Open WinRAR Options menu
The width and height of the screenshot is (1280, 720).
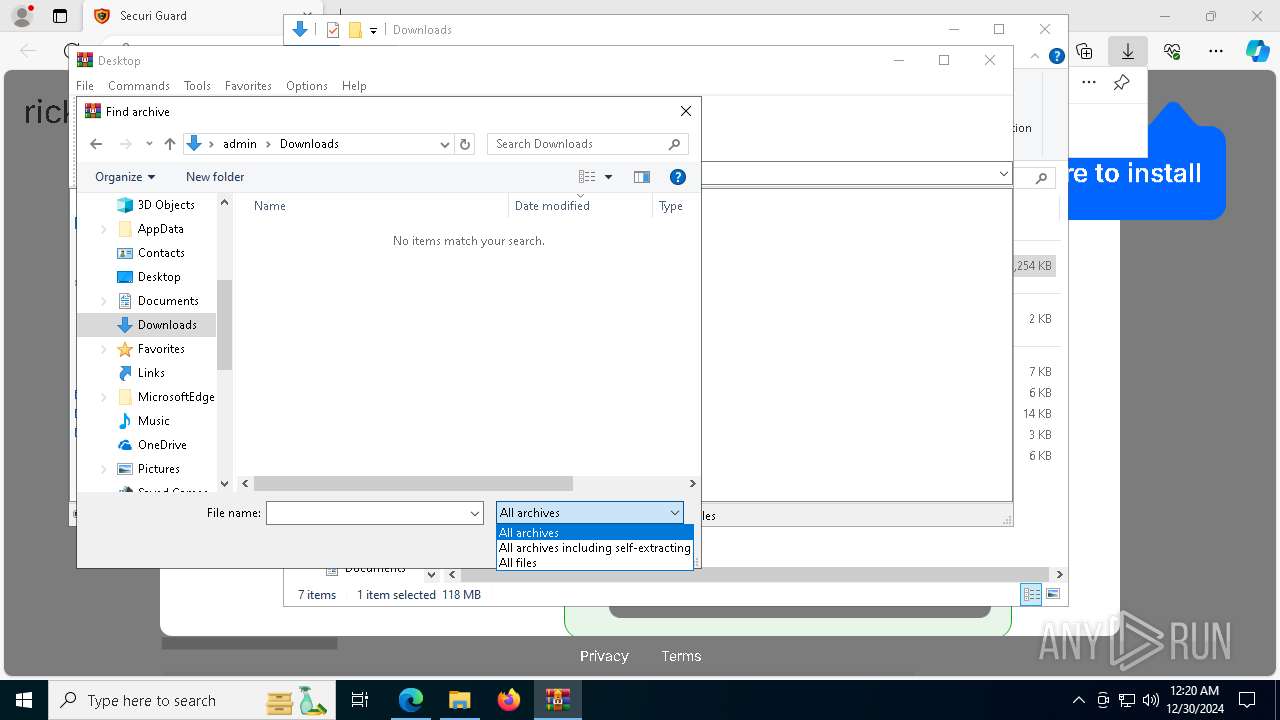click(x=307, y=86)
